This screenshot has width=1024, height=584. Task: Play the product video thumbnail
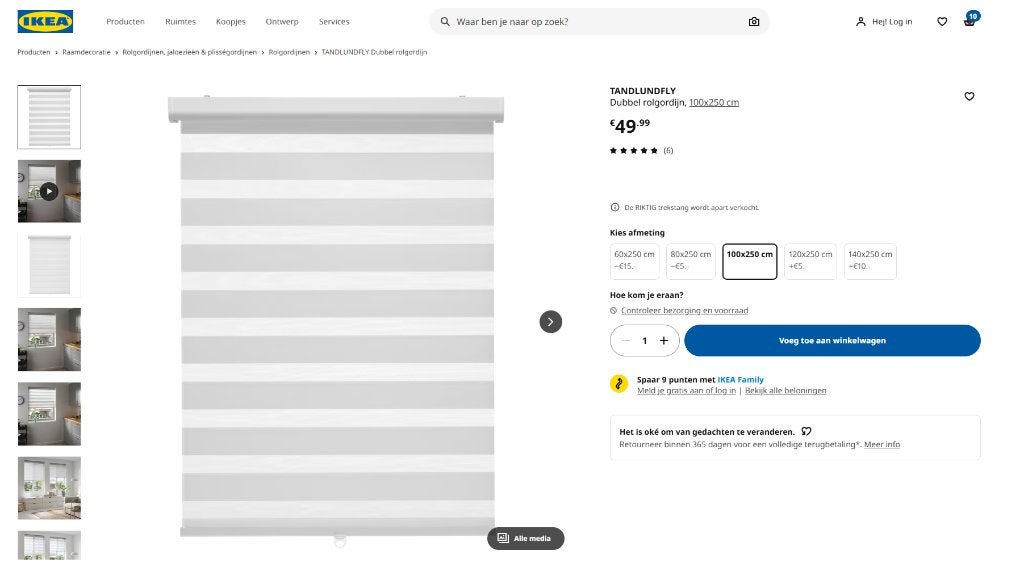[49, 191]
